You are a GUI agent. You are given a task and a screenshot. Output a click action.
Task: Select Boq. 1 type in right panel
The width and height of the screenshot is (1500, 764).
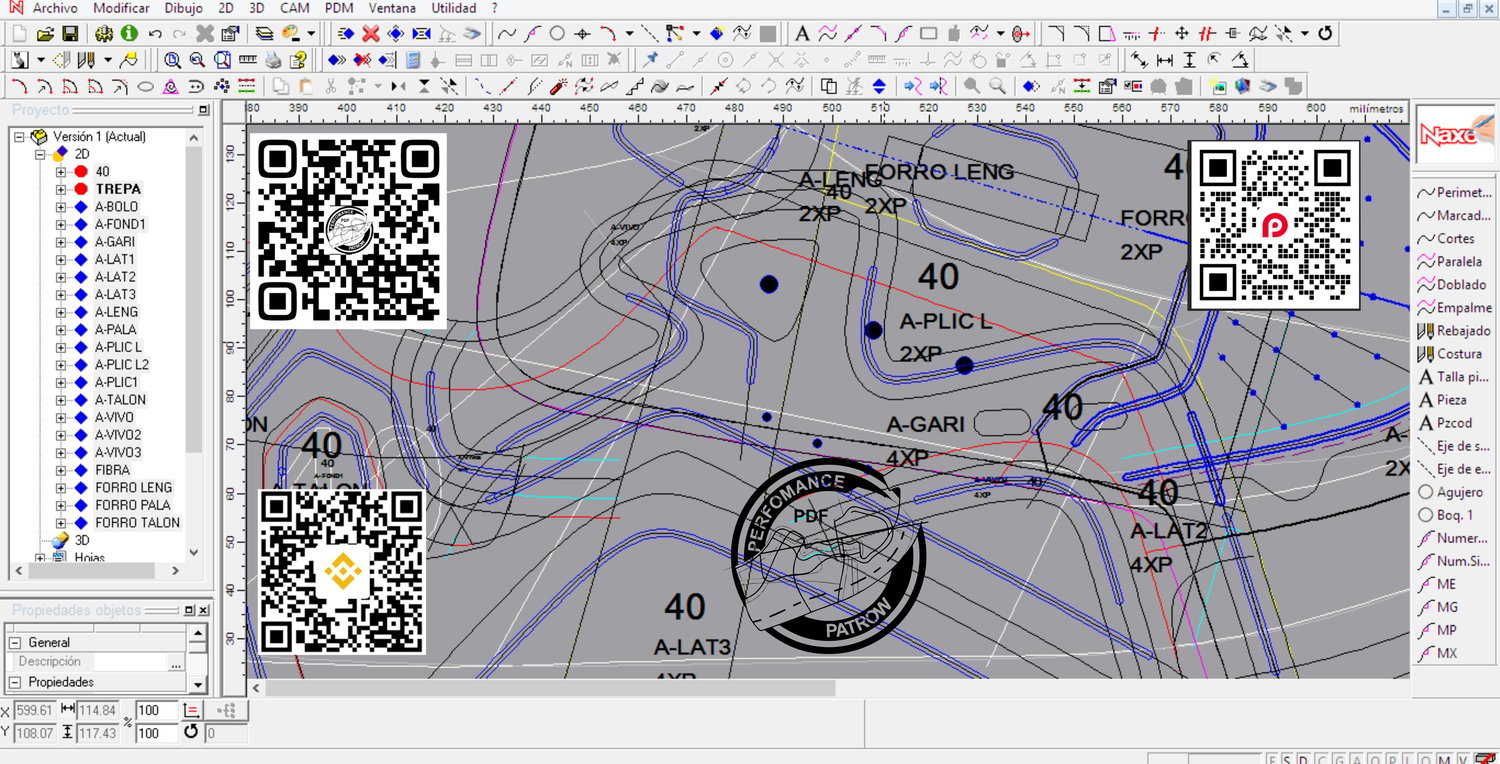[1446, 515]
